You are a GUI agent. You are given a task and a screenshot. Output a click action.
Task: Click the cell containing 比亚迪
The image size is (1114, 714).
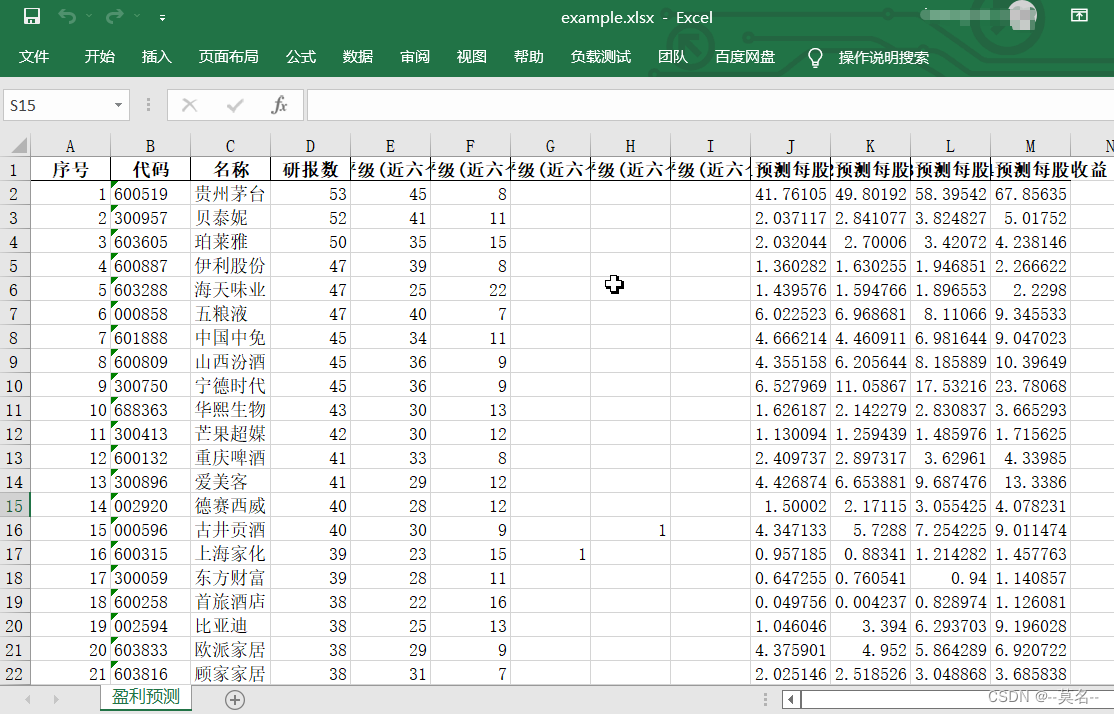click(x=230, y=626)
